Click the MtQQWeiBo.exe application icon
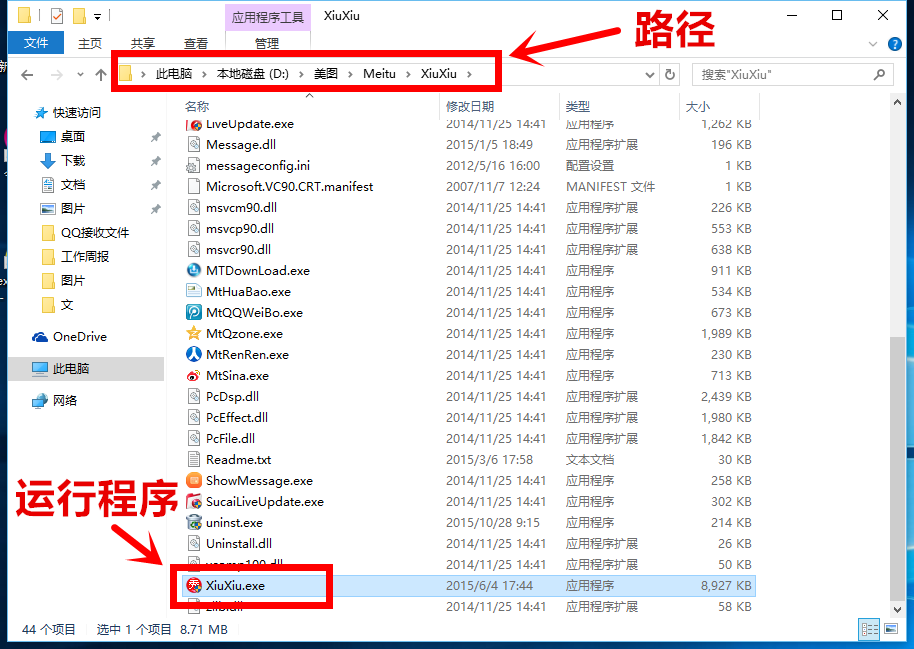The height and width of the screenshot is (649, 914). click(194, 313)
